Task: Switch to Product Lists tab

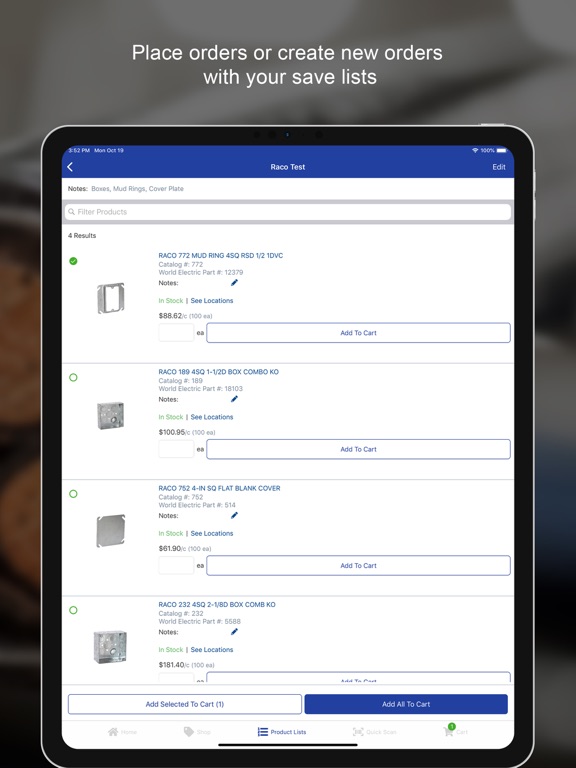Action: tap(282, 732)
